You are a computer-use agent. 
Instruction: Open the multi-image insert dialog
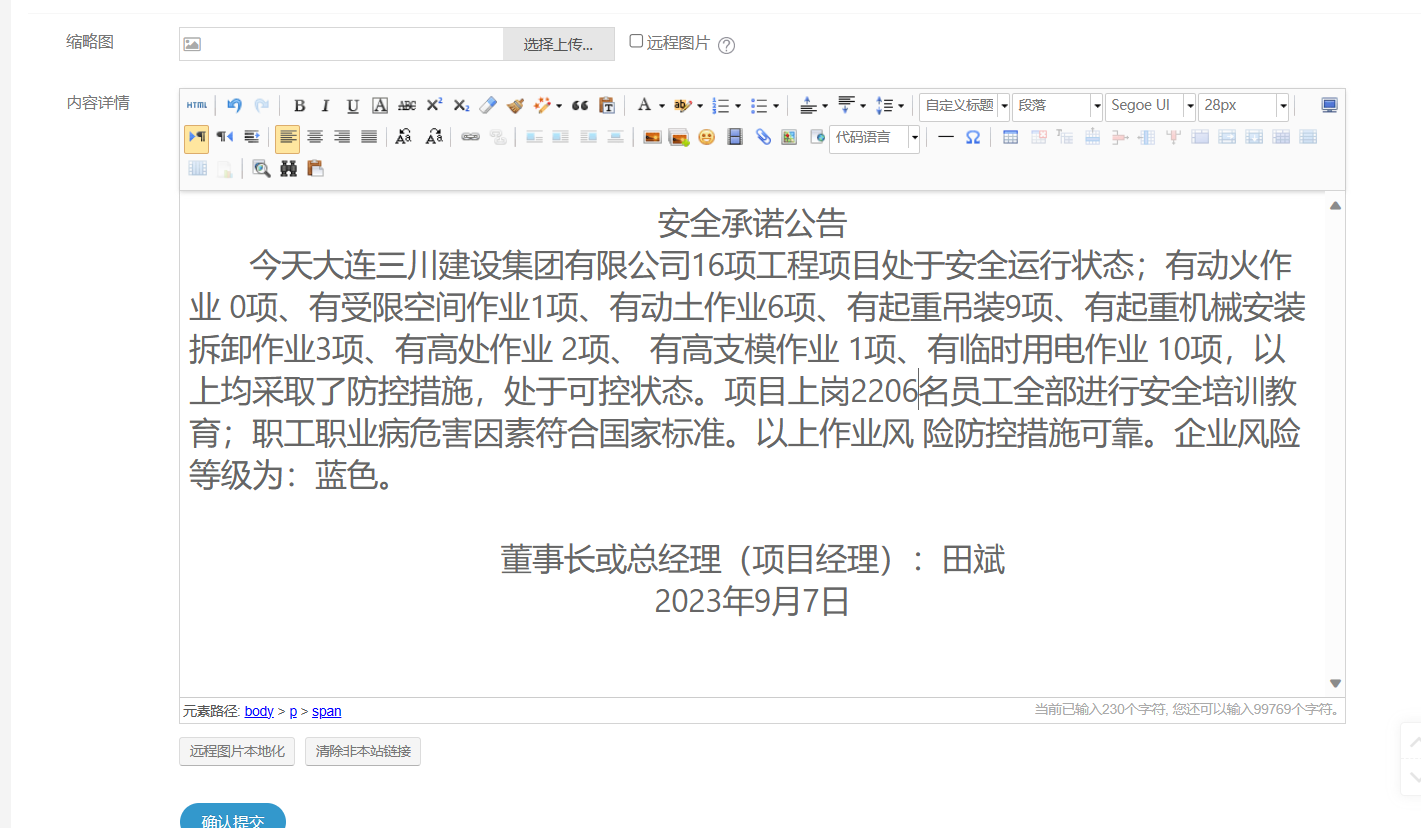(679, 137)
